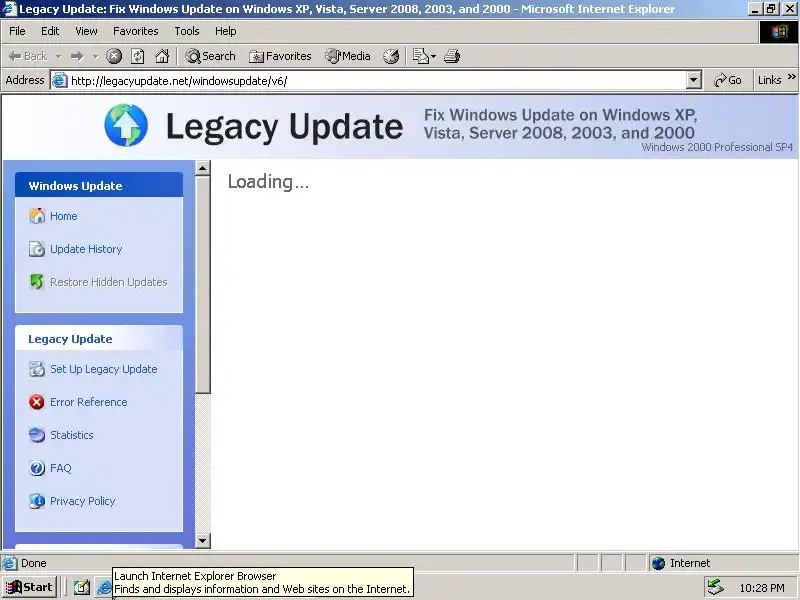
Task: Open the FAQ link
Action: pos(61,468)
